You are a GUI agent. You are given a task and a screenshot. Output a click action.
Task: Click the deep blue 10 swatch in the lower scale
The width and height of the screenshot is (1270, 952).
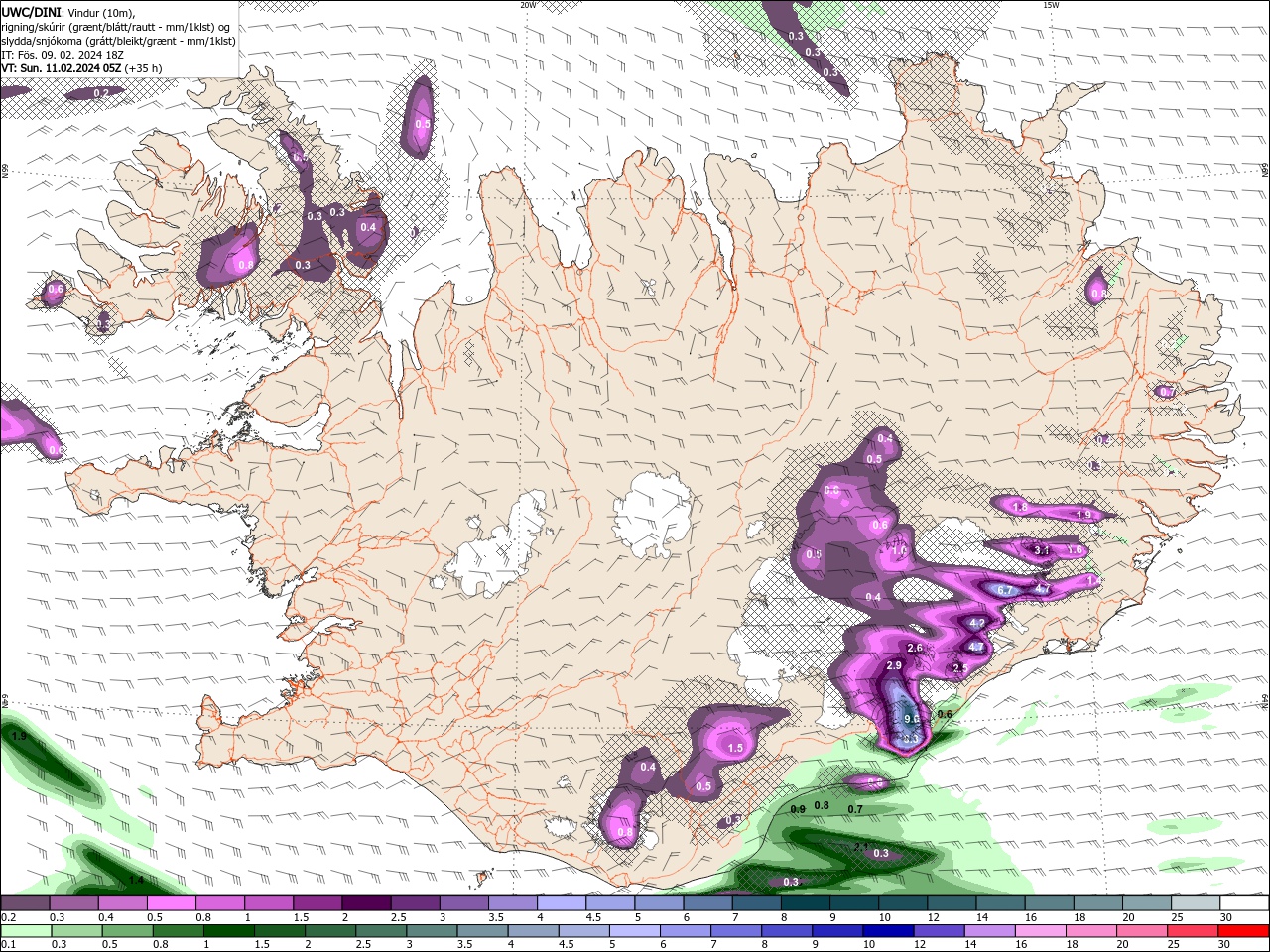[888, 931]
